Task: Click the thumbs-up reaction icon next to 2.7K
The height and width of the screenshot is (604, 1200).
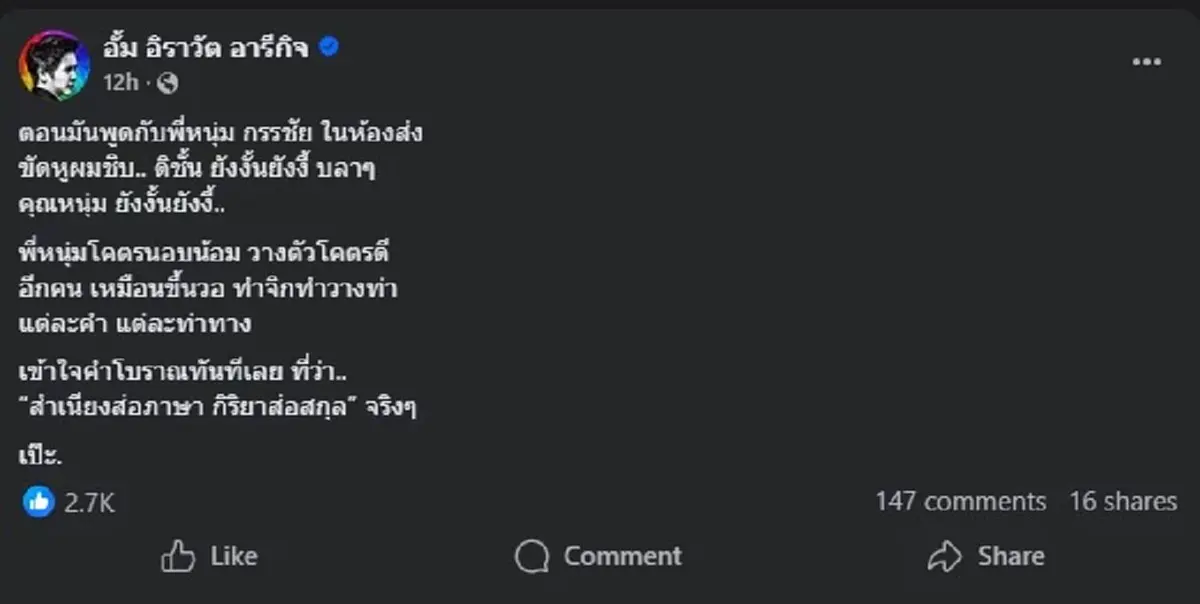Action: 38,503
